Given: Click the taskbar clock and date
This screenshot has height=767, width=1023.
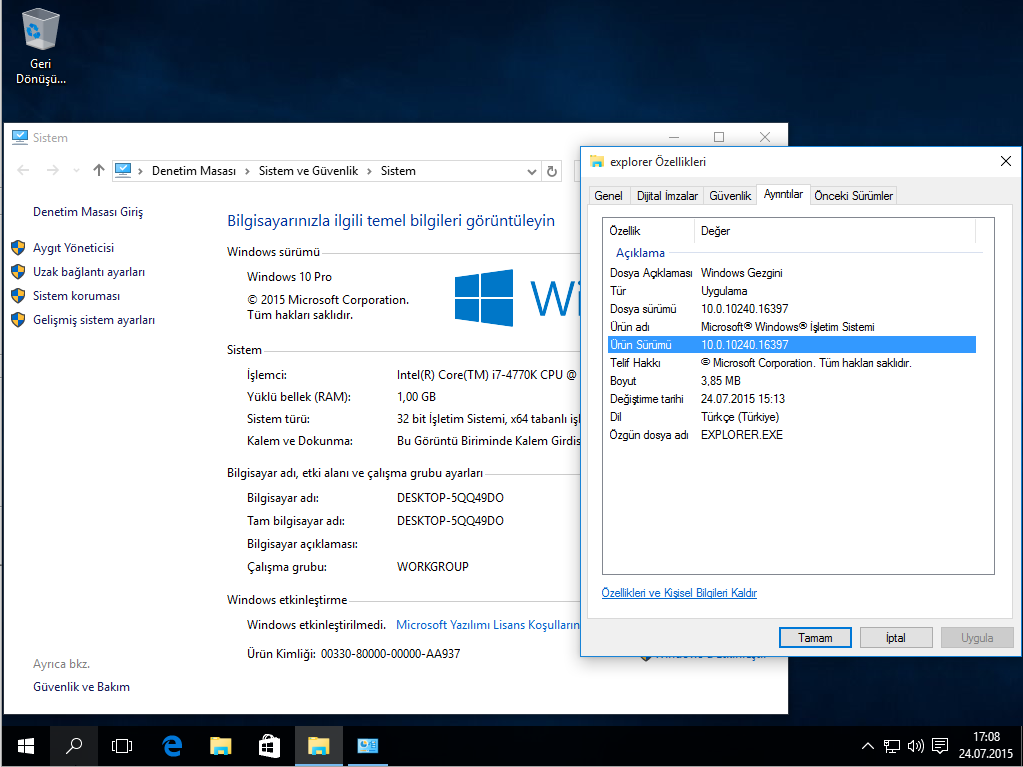Looking at the screenshot, I should pyautogui.click(x=985, y=745).
